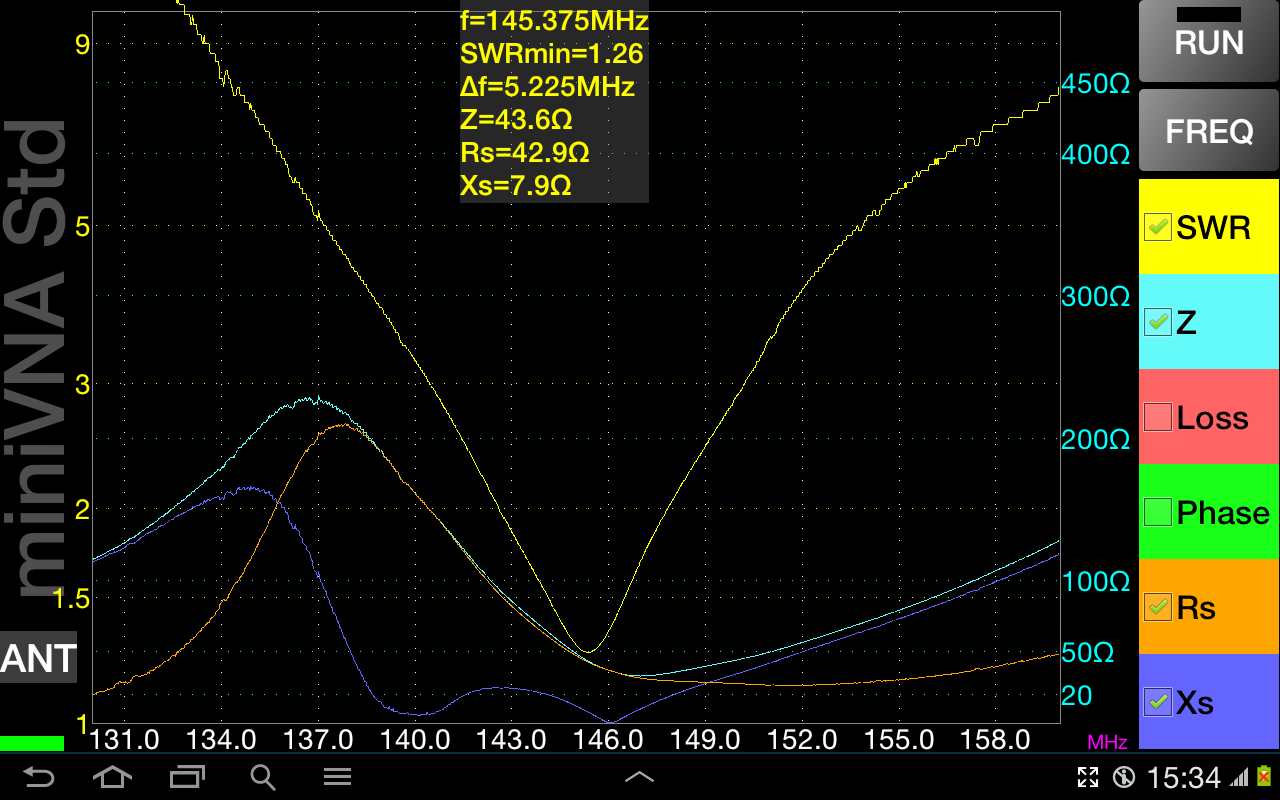Open the recent apps icon
Screen dimensions: 1280x800
tap(186, 777)
